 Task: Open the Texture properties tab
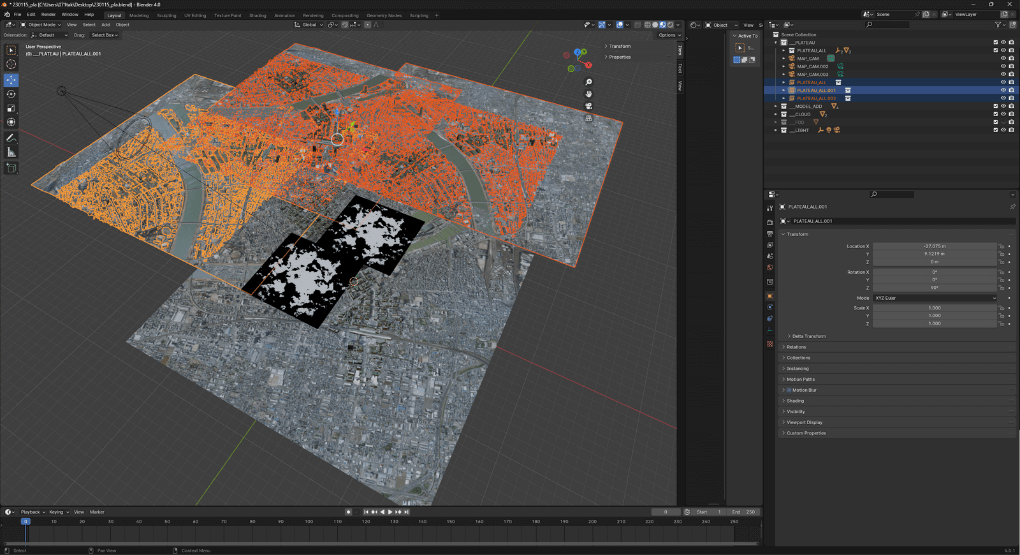coord(770,344)
